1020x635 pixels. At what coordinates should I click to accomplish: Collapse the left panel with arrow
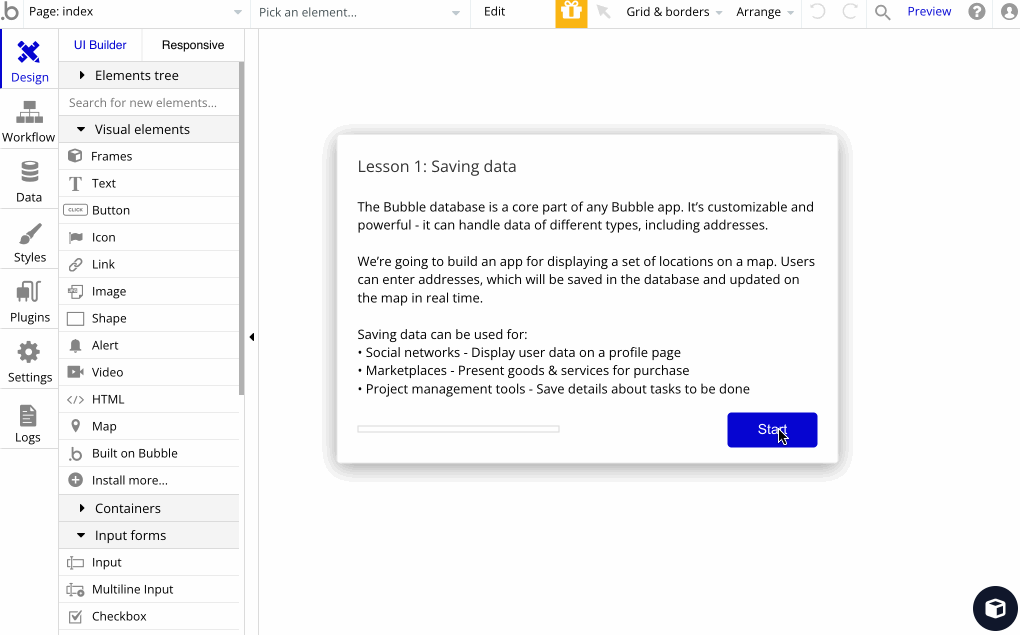(252, 337)
